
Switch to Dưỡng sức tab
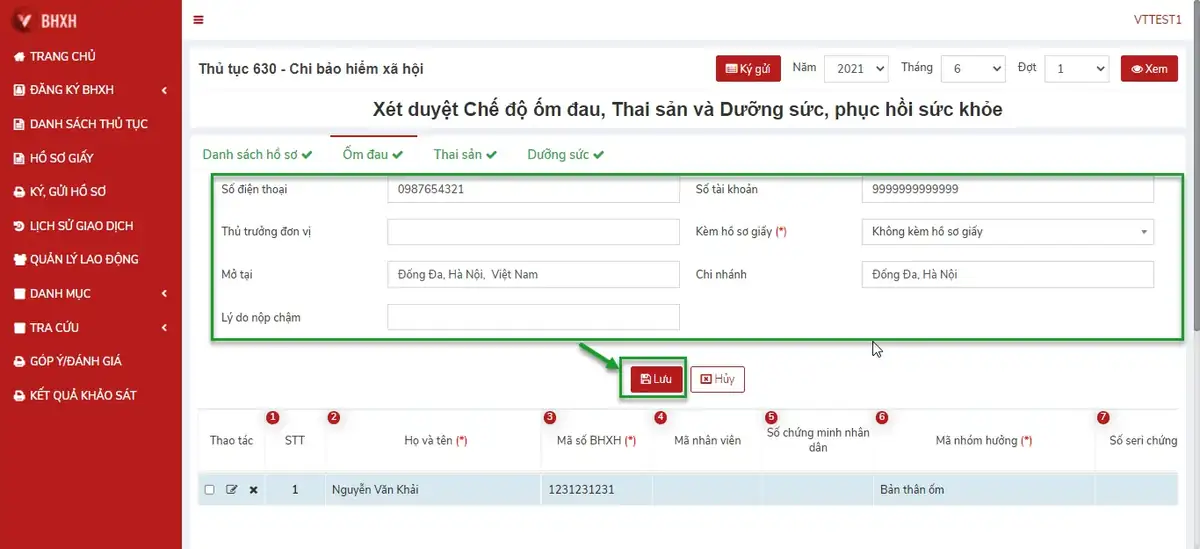pyautogui.click(x=566, y=155)
